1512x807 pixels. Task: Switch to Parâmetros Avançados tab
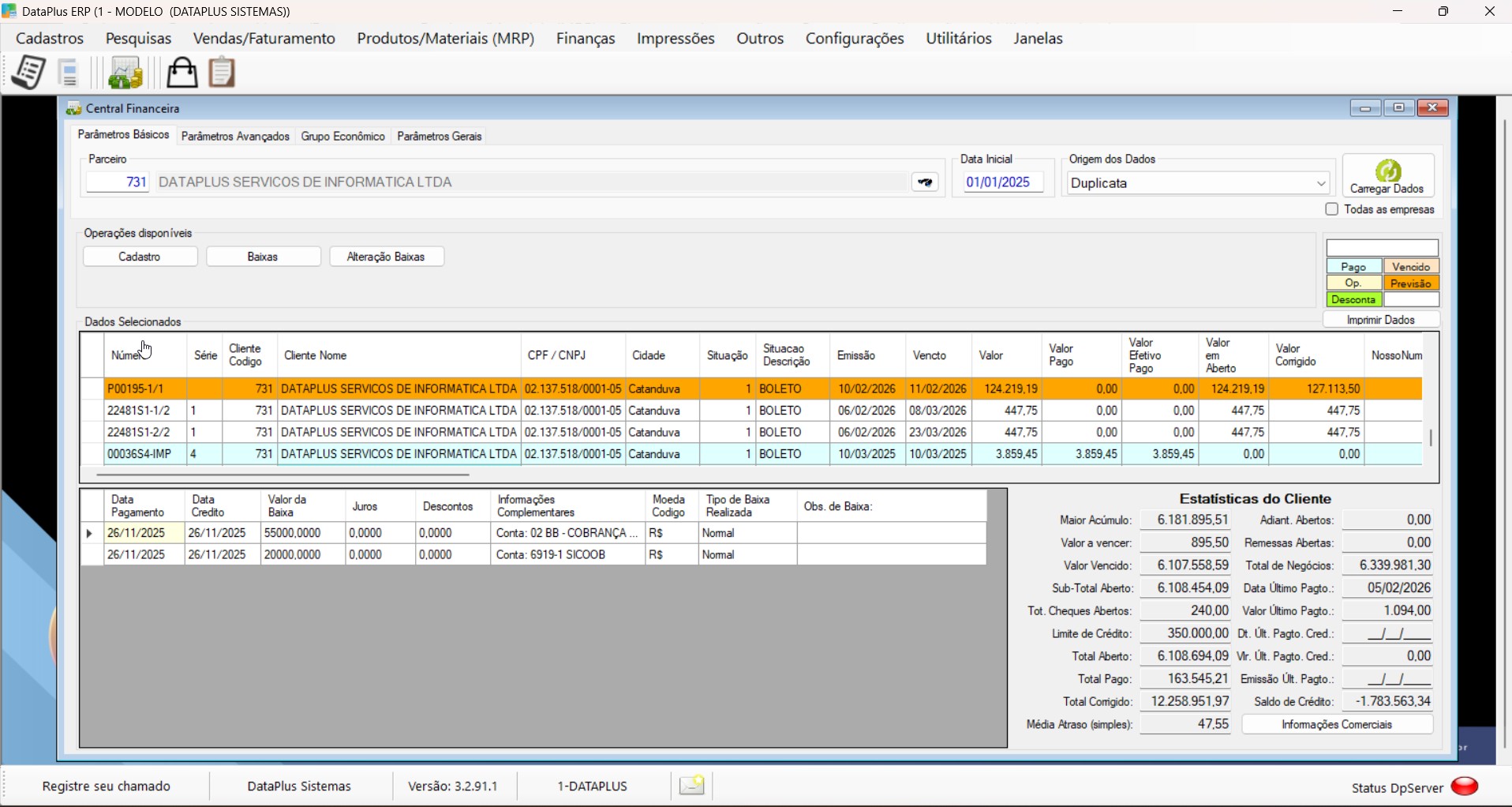click(235, 137)
